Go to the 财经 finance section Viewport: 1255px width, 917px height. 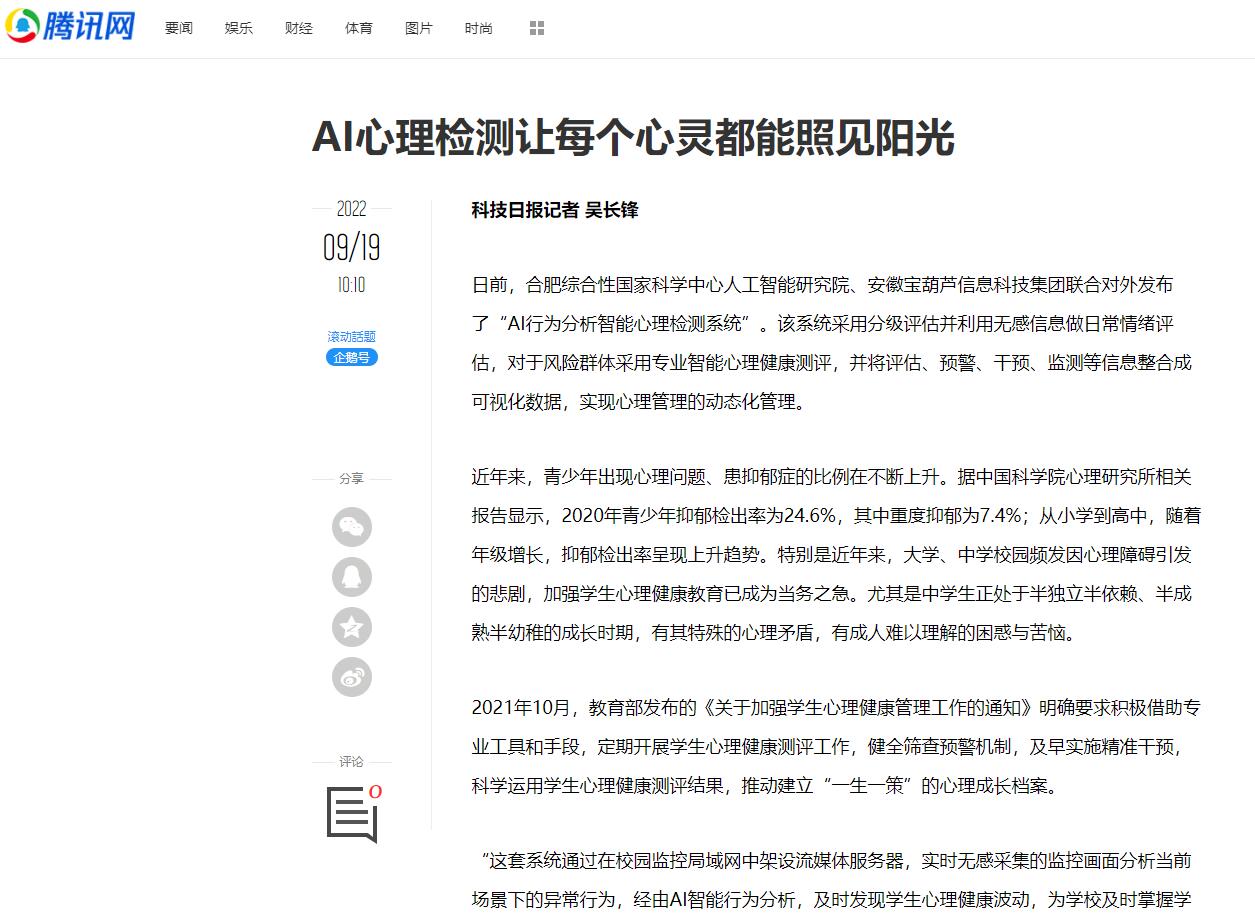click(299, 28)
